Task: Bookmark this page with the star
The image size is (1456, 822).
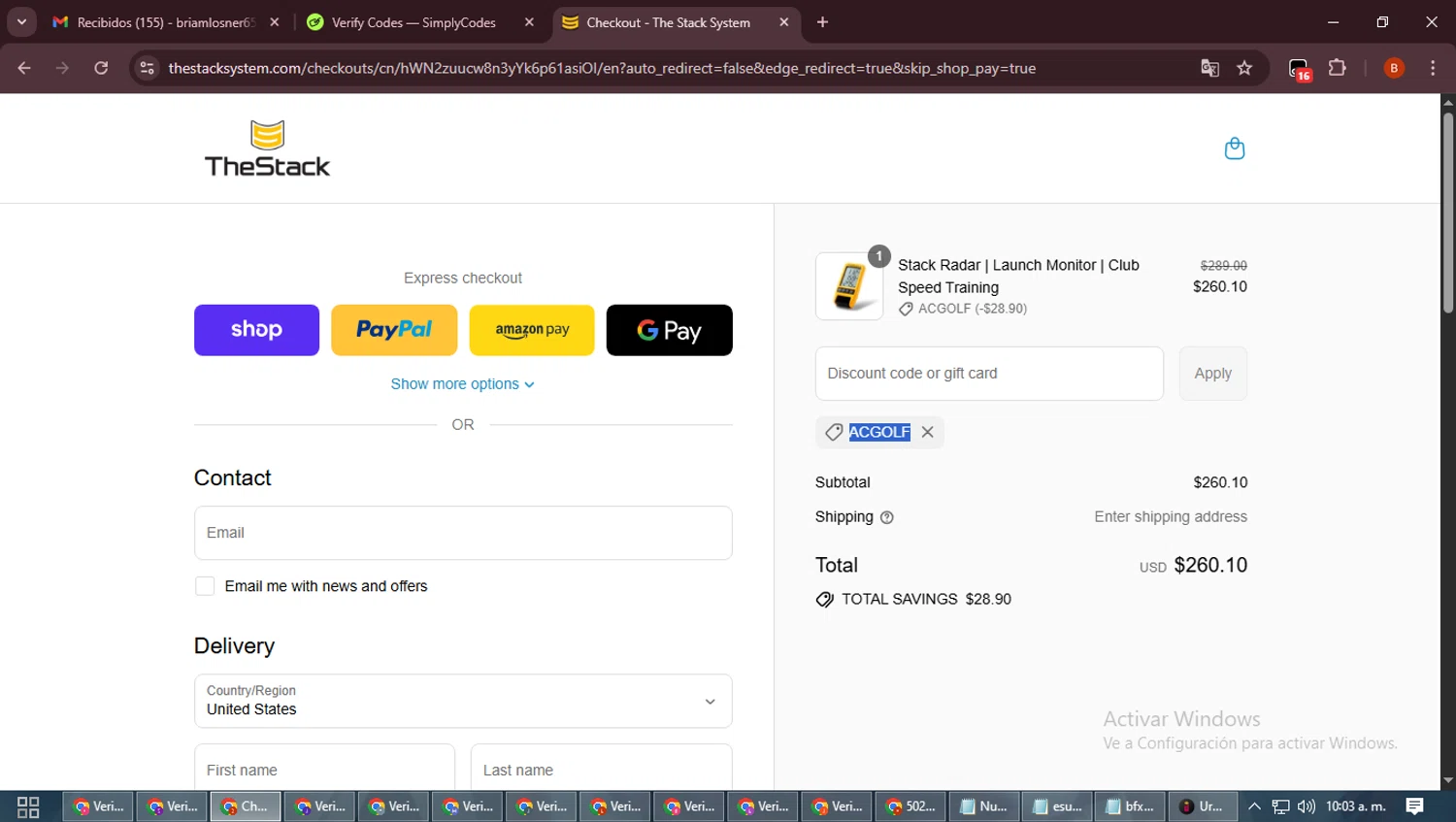Action: click(x=1244, y=68)
